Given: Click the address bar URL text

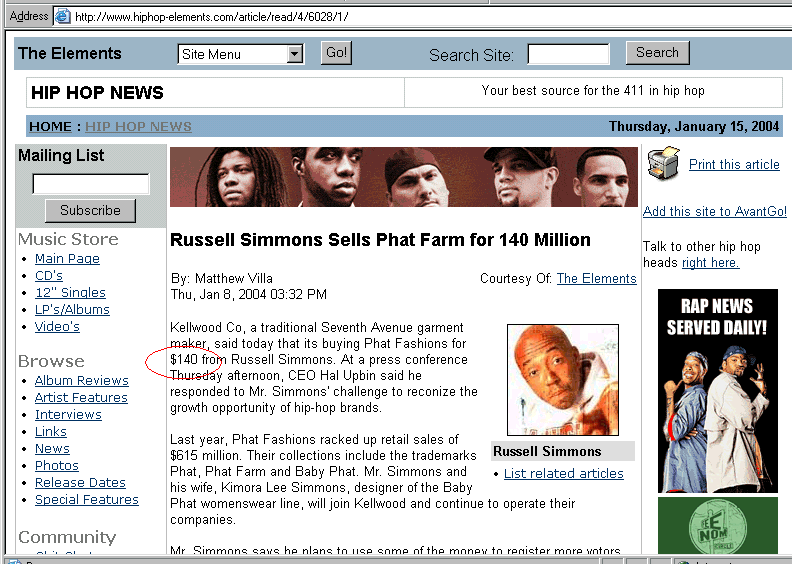Looking at the screenshot, I should pos(212,17).
